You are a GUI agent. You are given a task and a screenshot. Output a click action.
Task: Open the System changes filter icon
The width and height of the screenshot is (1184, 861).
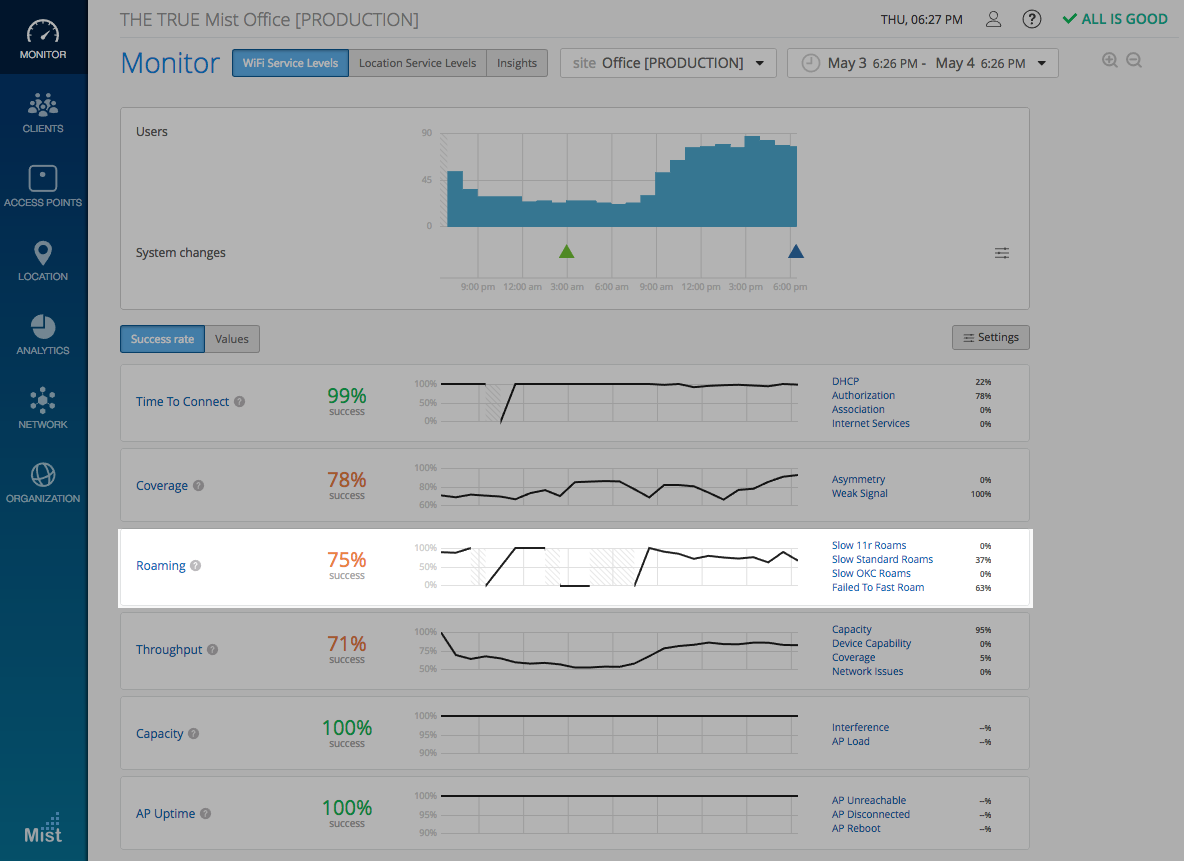coord(1001,253)
